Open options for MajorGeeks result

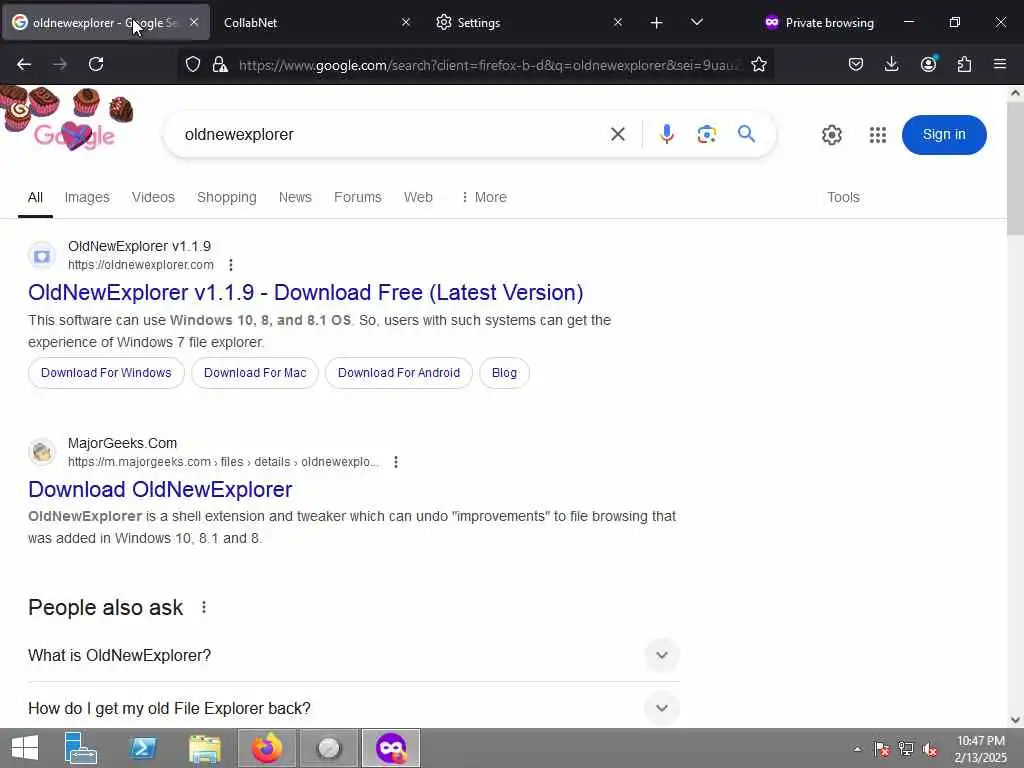[x=396, y=462]
